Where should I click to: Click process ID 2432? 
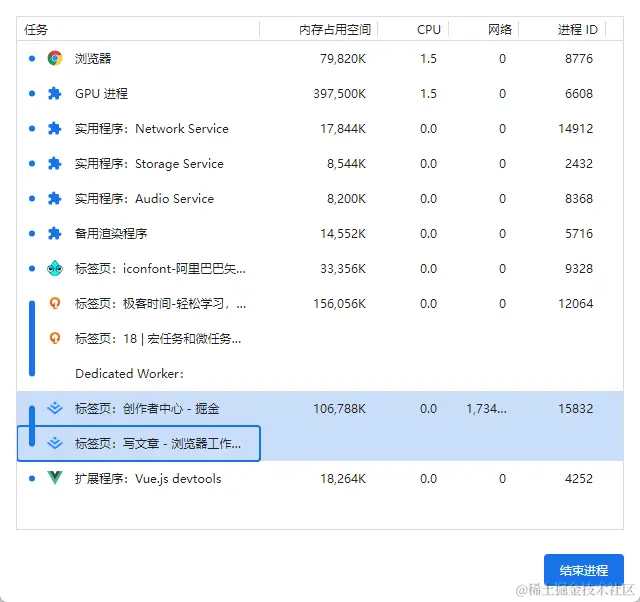click(x=579, y=164)
